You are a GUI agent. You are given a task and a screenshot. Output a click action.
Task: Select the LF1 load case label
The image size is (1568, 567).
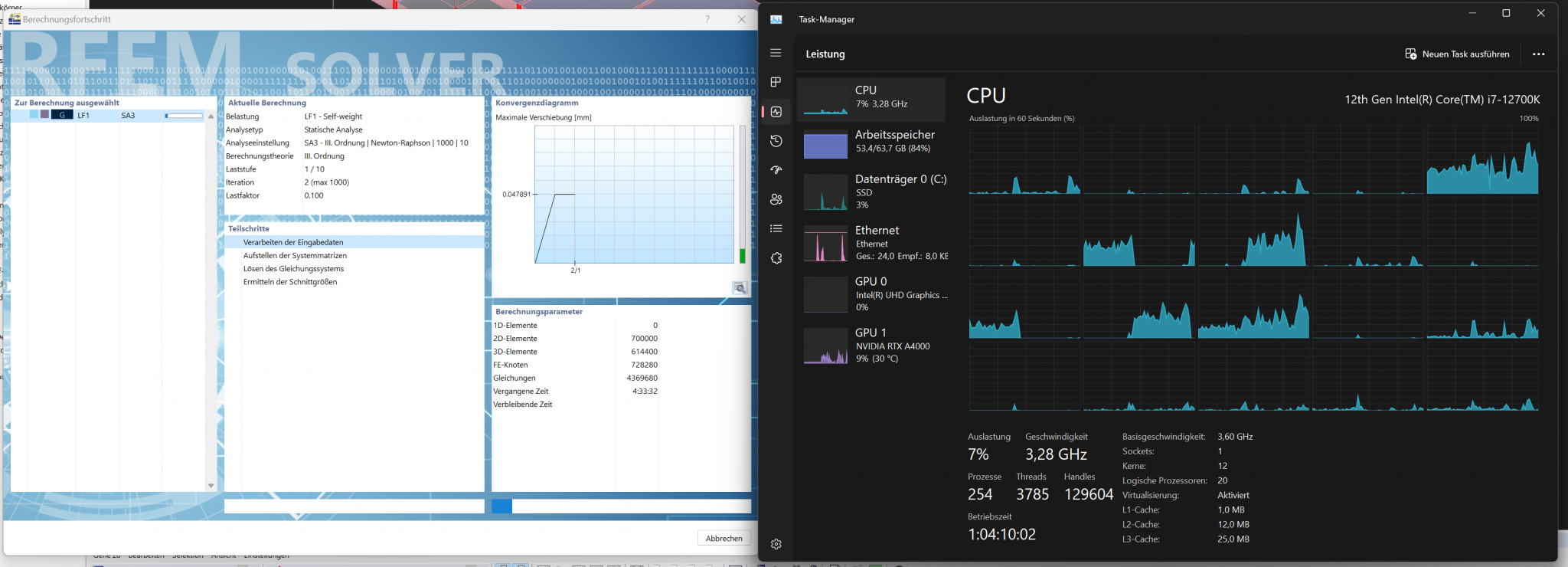pyautogui.click(x=83, y=116)
